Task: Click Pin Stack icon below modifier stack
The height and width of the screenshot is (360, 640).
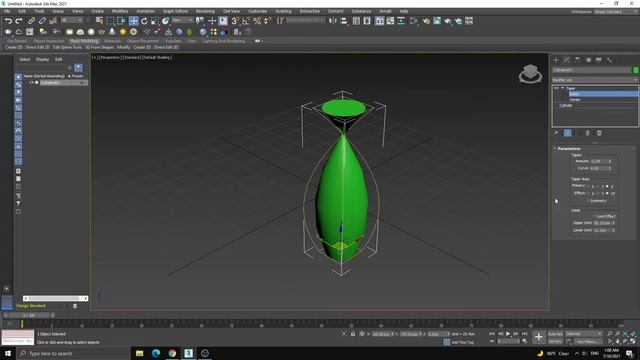Action: (x=556, y=133)
